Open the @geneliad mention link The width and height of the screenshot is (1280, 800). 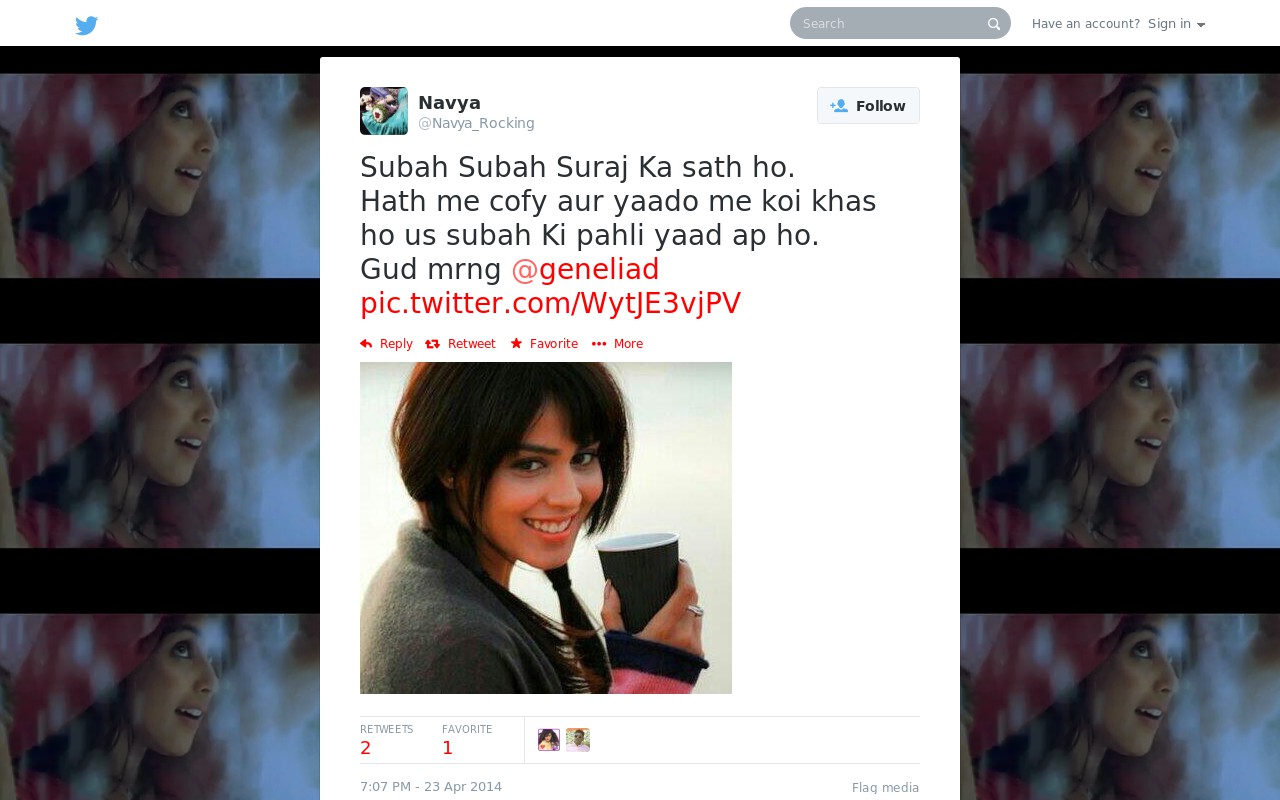[585, 270]
